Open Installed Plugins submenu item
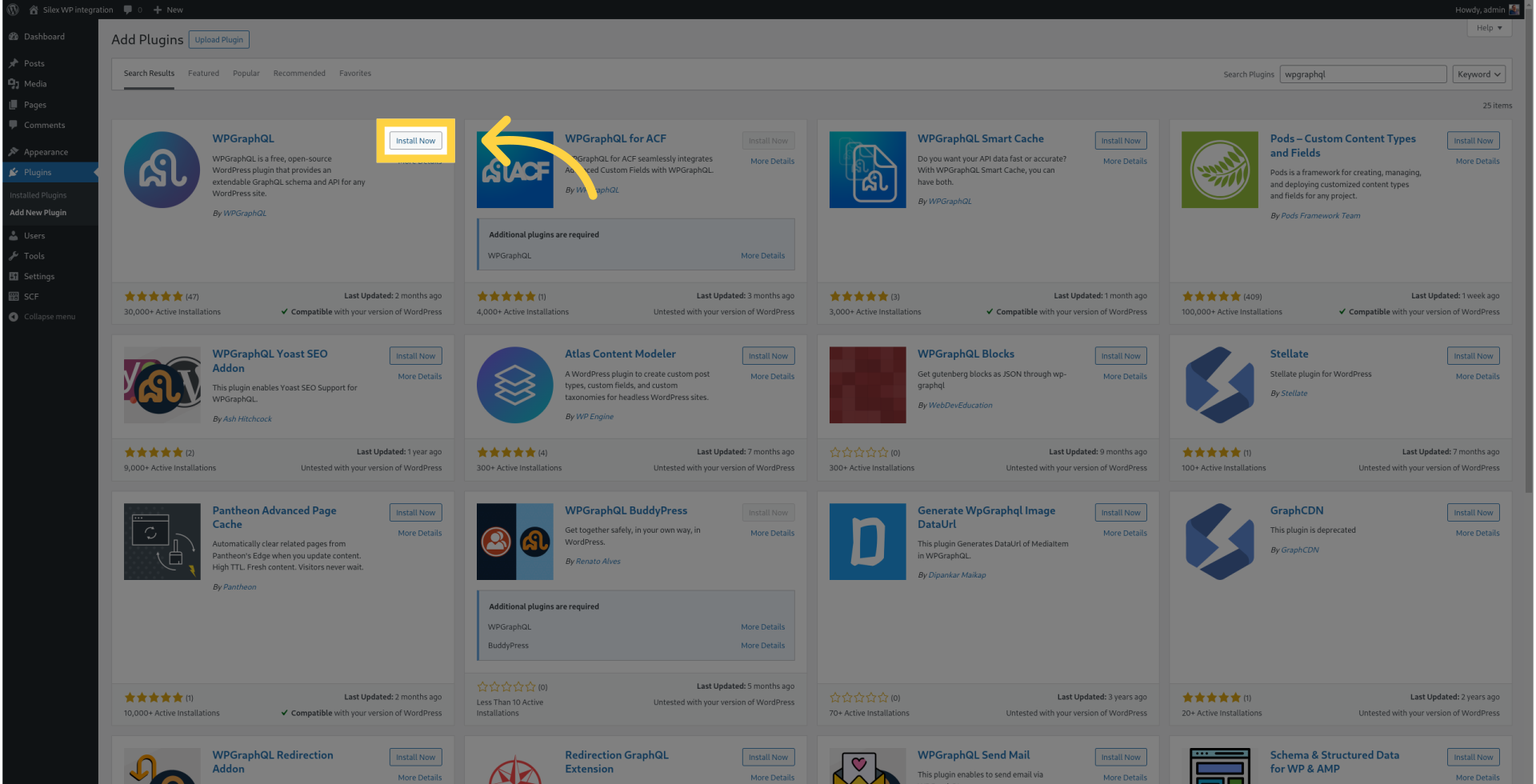Screen dimensions: 1536x784 (x=38, y=195)
